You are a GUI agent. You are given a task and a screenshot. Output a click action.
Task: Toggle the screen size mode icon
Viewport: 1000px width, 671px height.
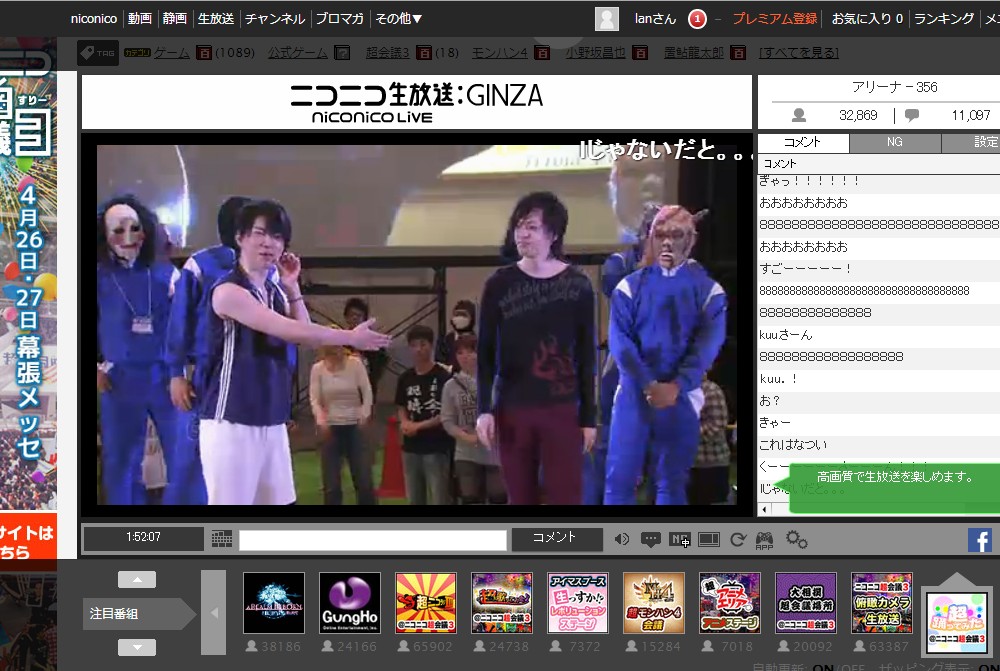point(709,540)
